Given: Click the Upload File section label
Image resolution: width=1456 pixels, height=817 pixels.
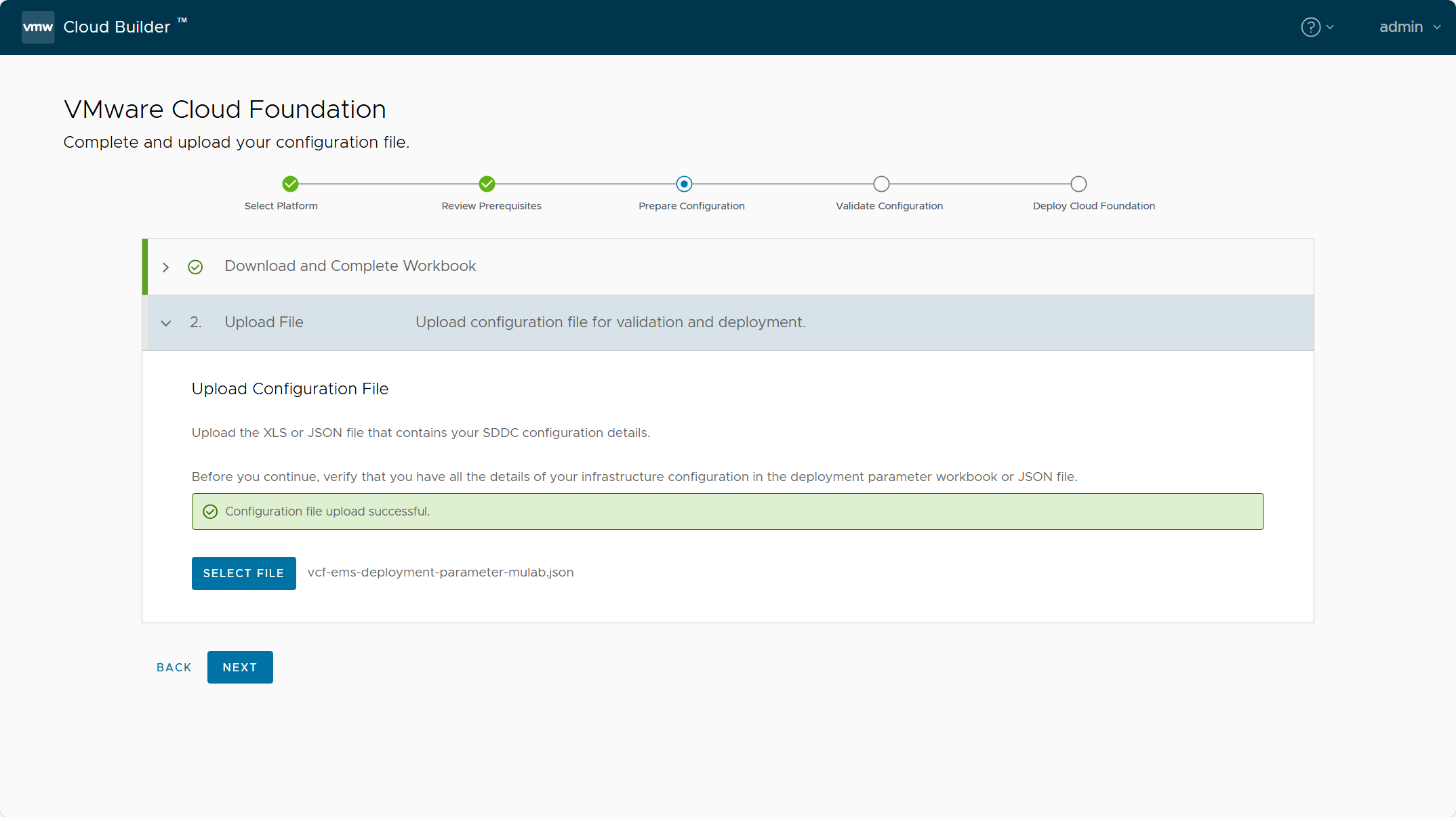Looking at the screenshot, I should tap(262, 321).
